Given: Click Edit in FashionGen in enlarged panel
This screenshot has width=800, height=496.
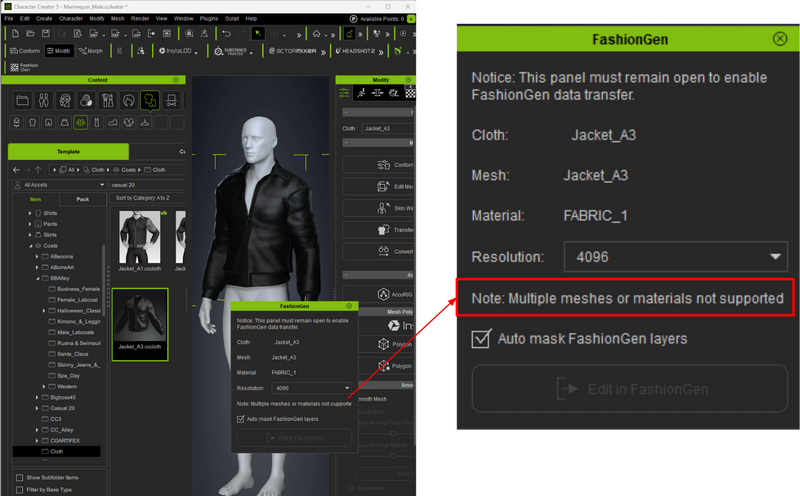Looking at the screenshot, I should 630,389.
